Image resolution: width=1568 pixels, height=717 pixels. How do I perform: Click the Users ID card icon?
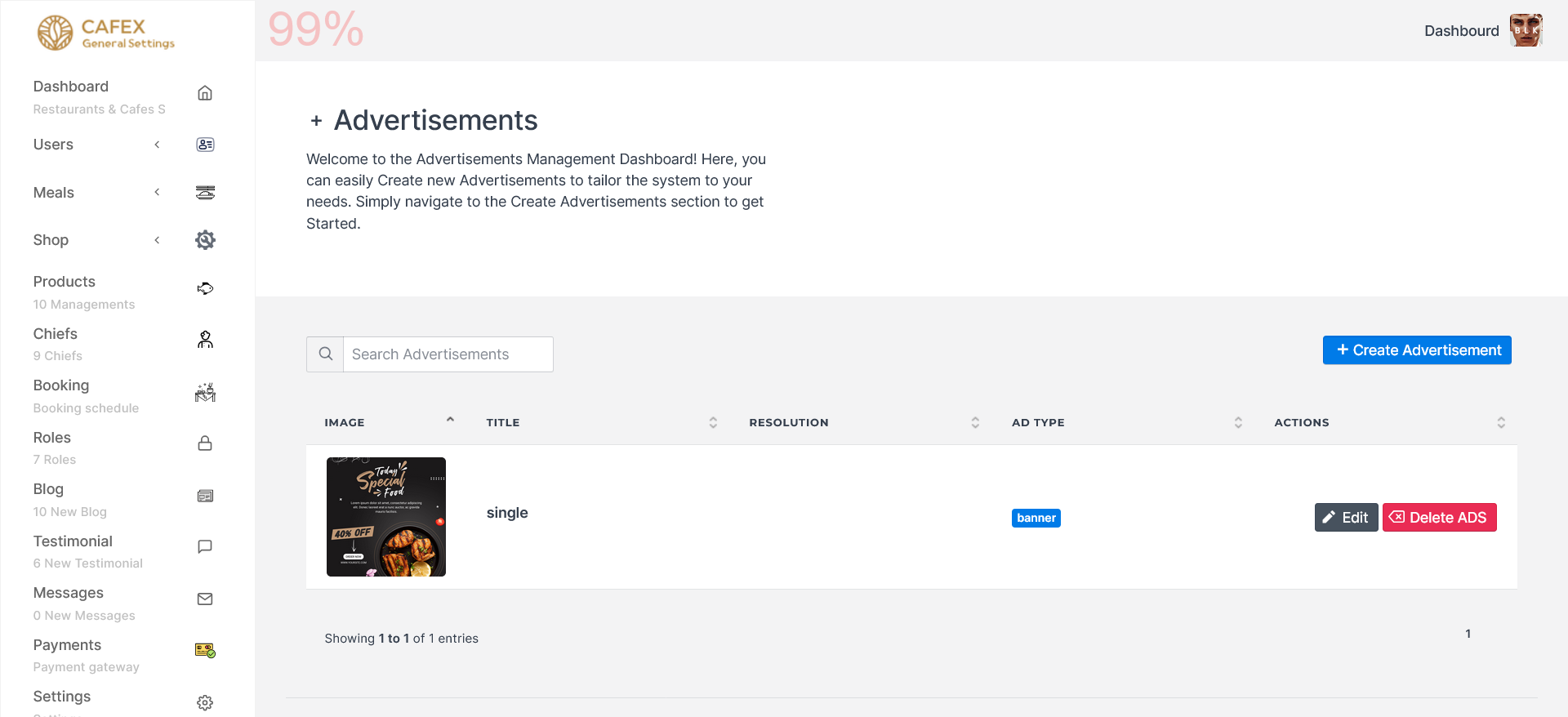pyautogui.click(x=205, y=145)
